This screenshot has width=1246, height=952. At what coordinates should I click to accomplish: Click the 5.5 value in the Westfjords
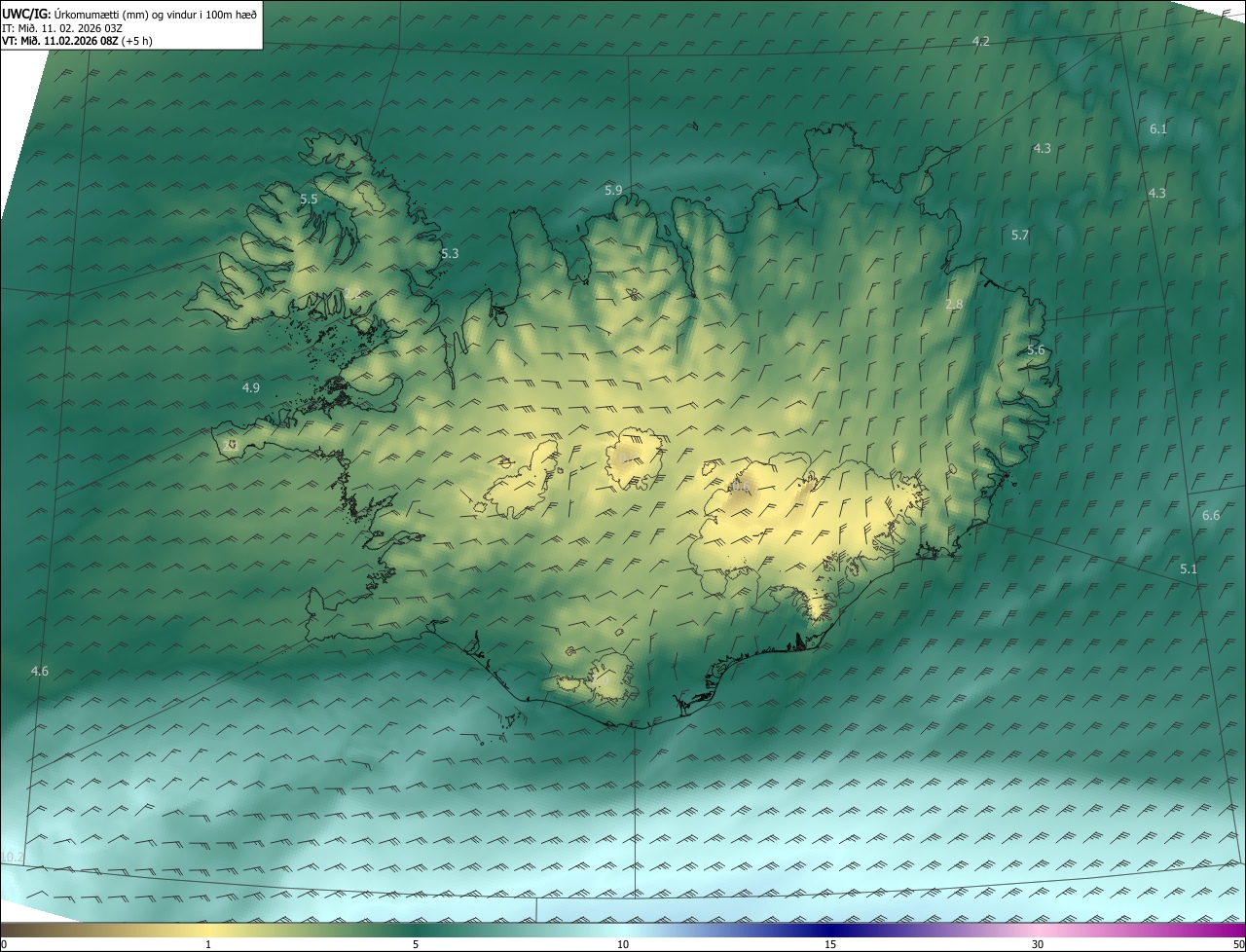point(309,199)
